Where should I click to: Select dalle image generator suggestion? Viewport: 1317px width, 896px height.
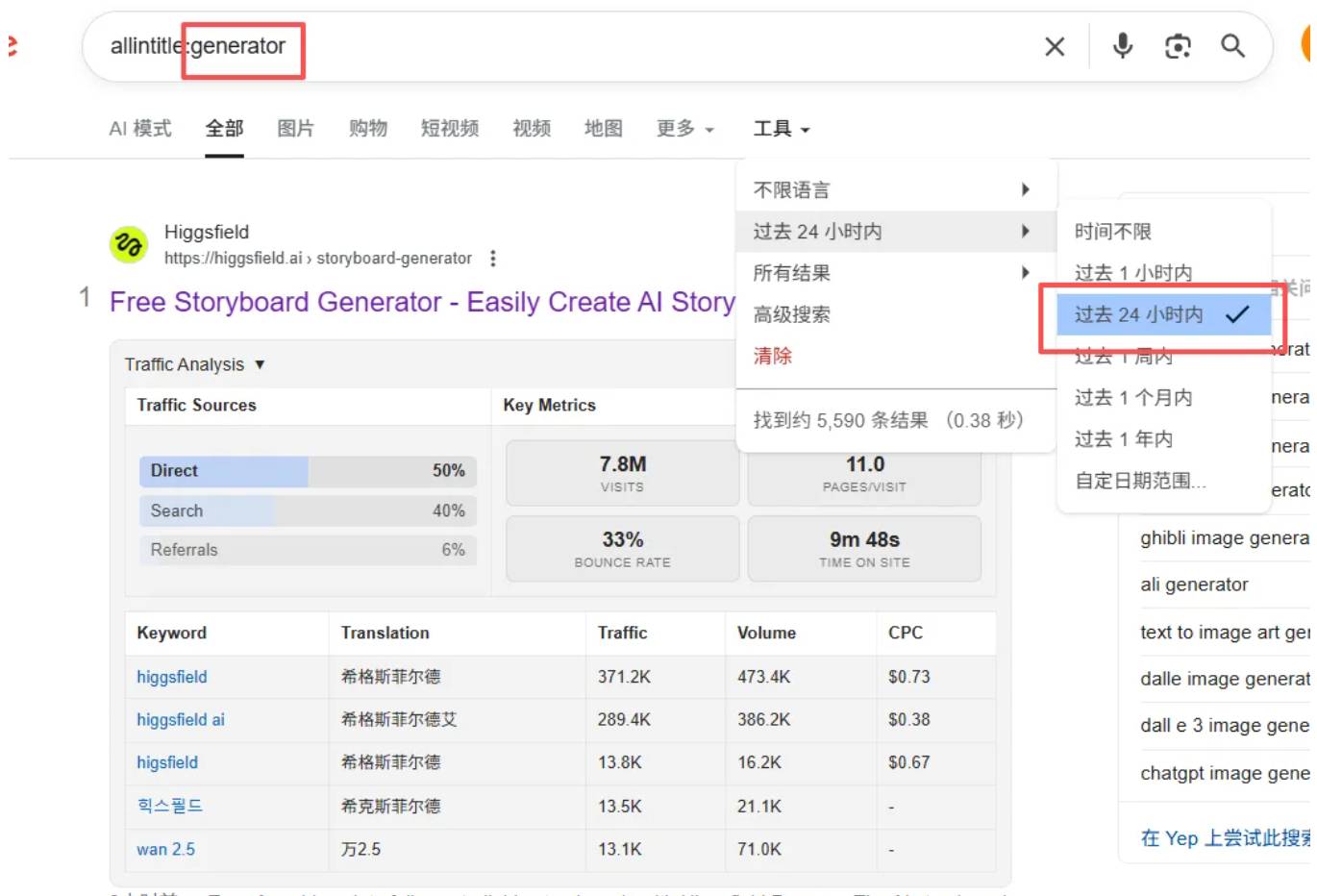point(1224,679)
